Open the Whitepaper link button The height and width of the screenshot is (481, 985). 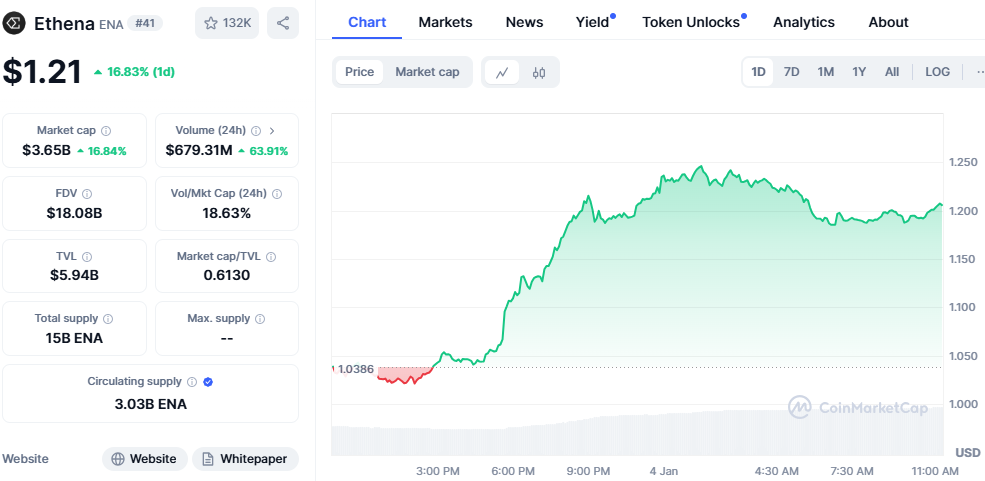coord(245,459)
